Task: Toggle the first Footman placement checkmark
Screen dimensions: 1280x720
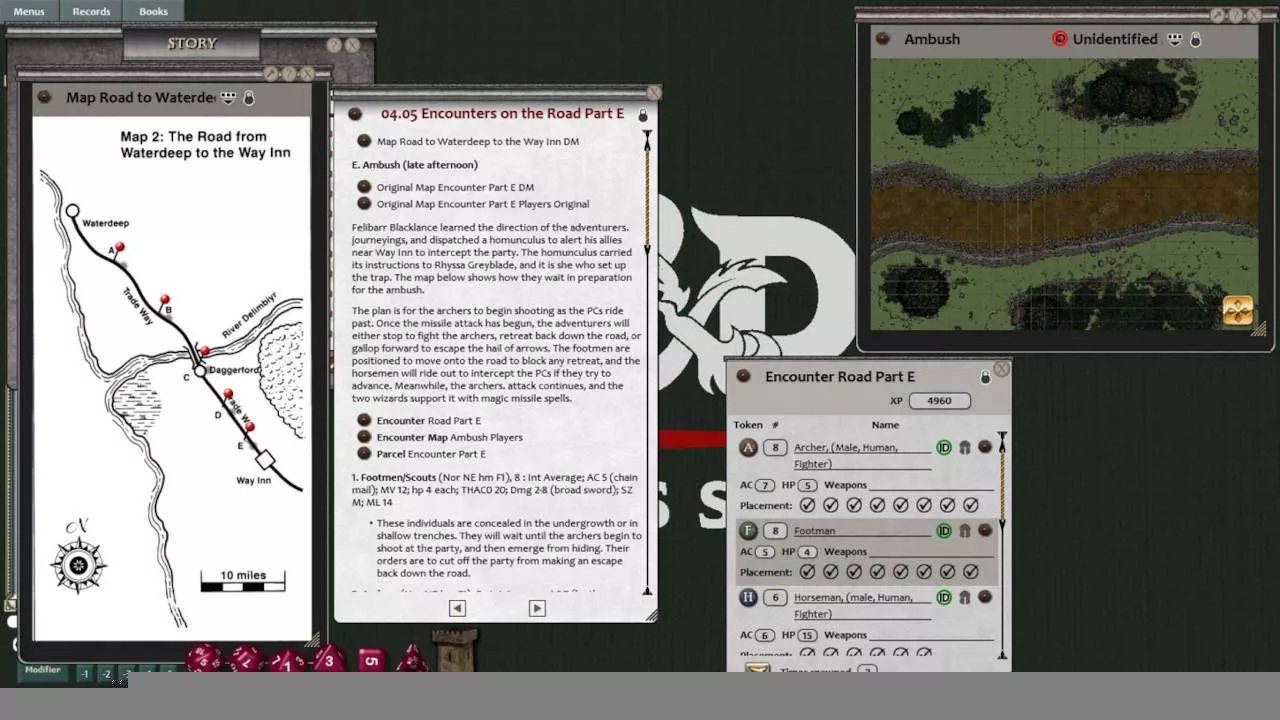Action: tap(807, 572)
